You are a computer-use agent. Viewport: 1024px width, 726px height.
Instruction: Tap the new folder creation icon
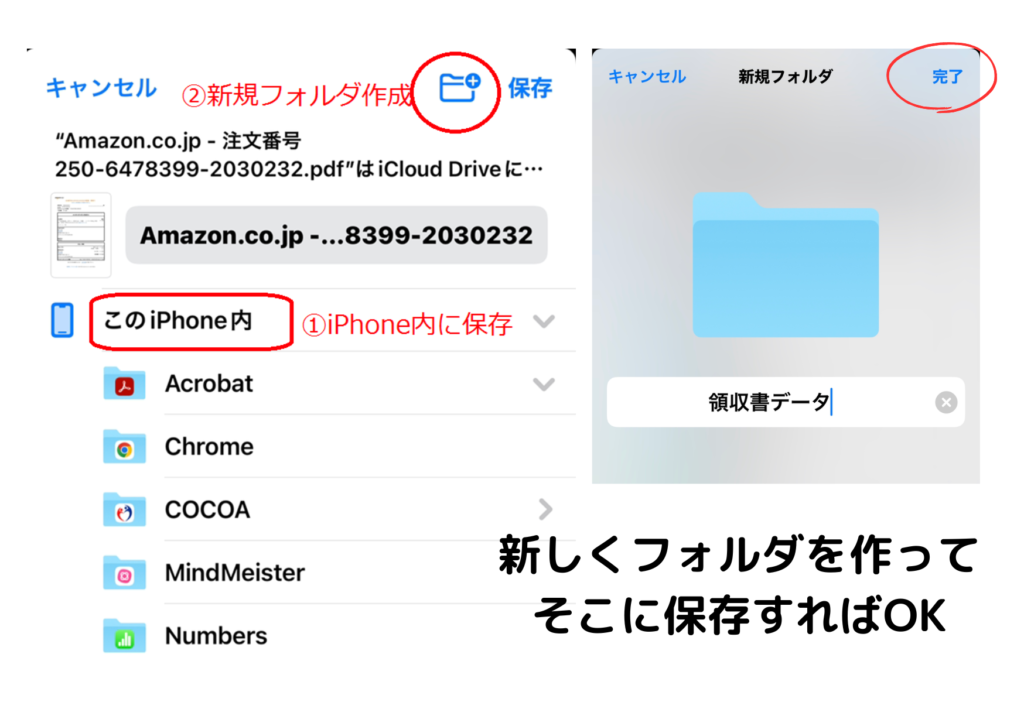pyautogui.click(x=460, y=87)
